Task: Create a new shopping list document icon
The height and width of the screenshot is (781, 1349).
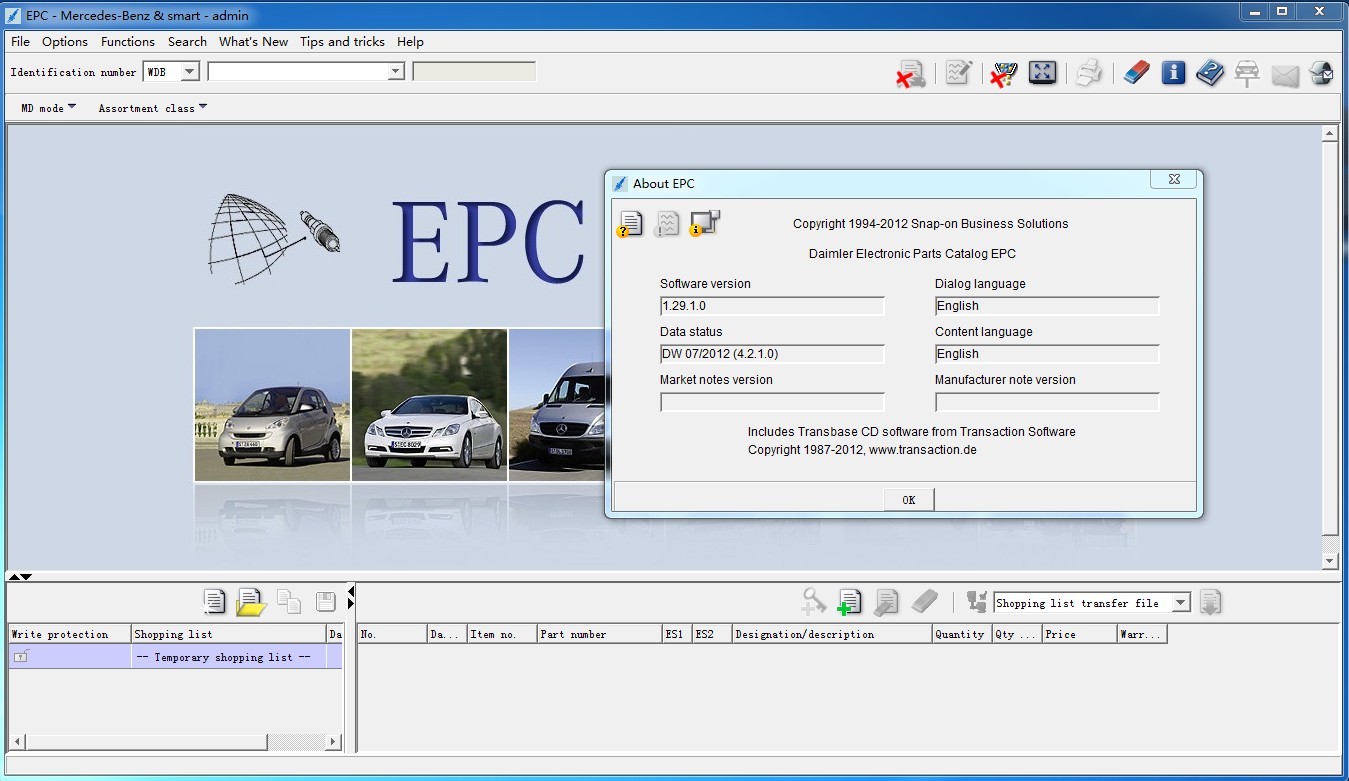Action: click(x=214, y=601)
